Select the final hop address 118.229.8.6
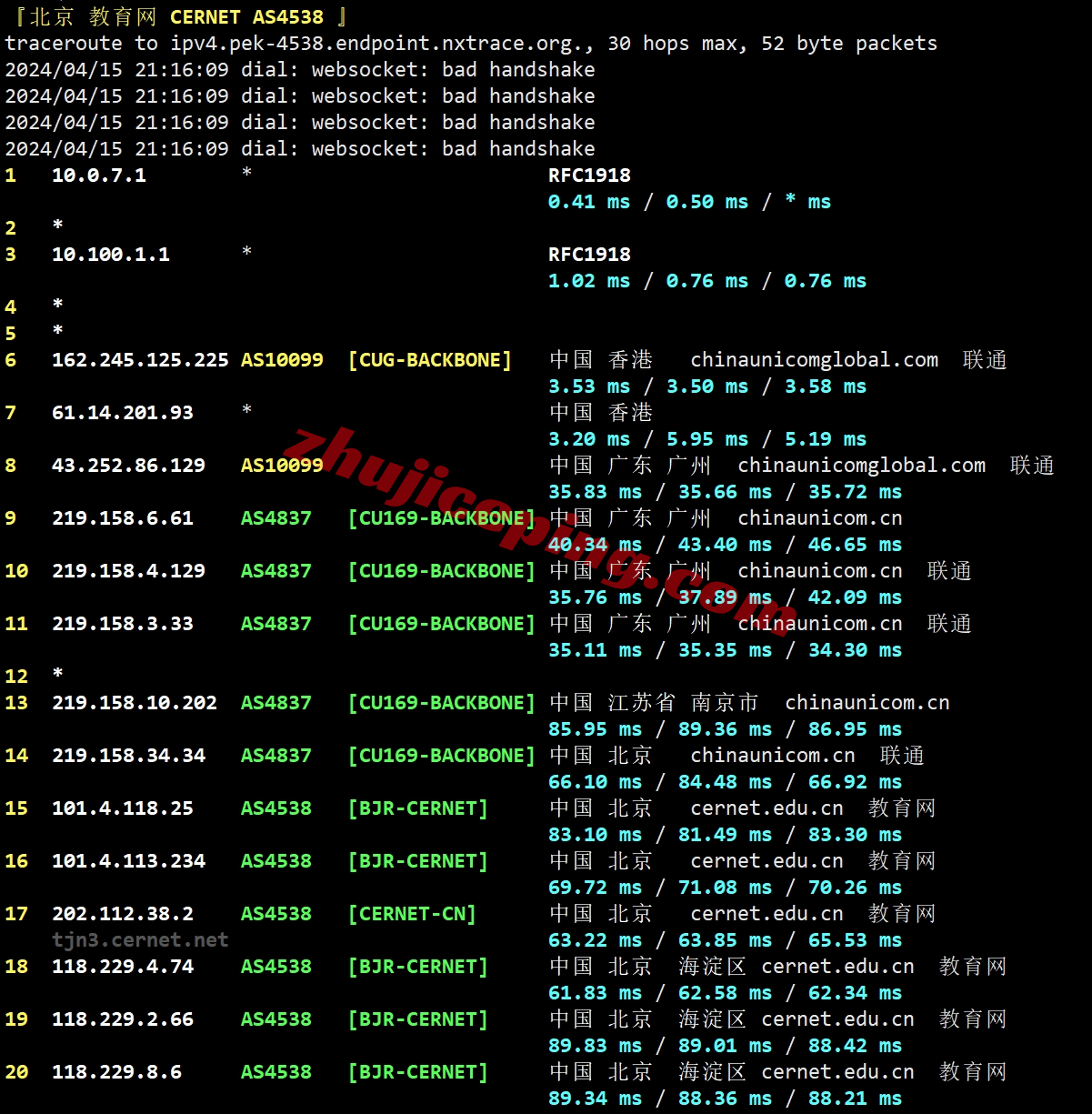This screenshot has width=1092, height=1114. [116, 1072]
